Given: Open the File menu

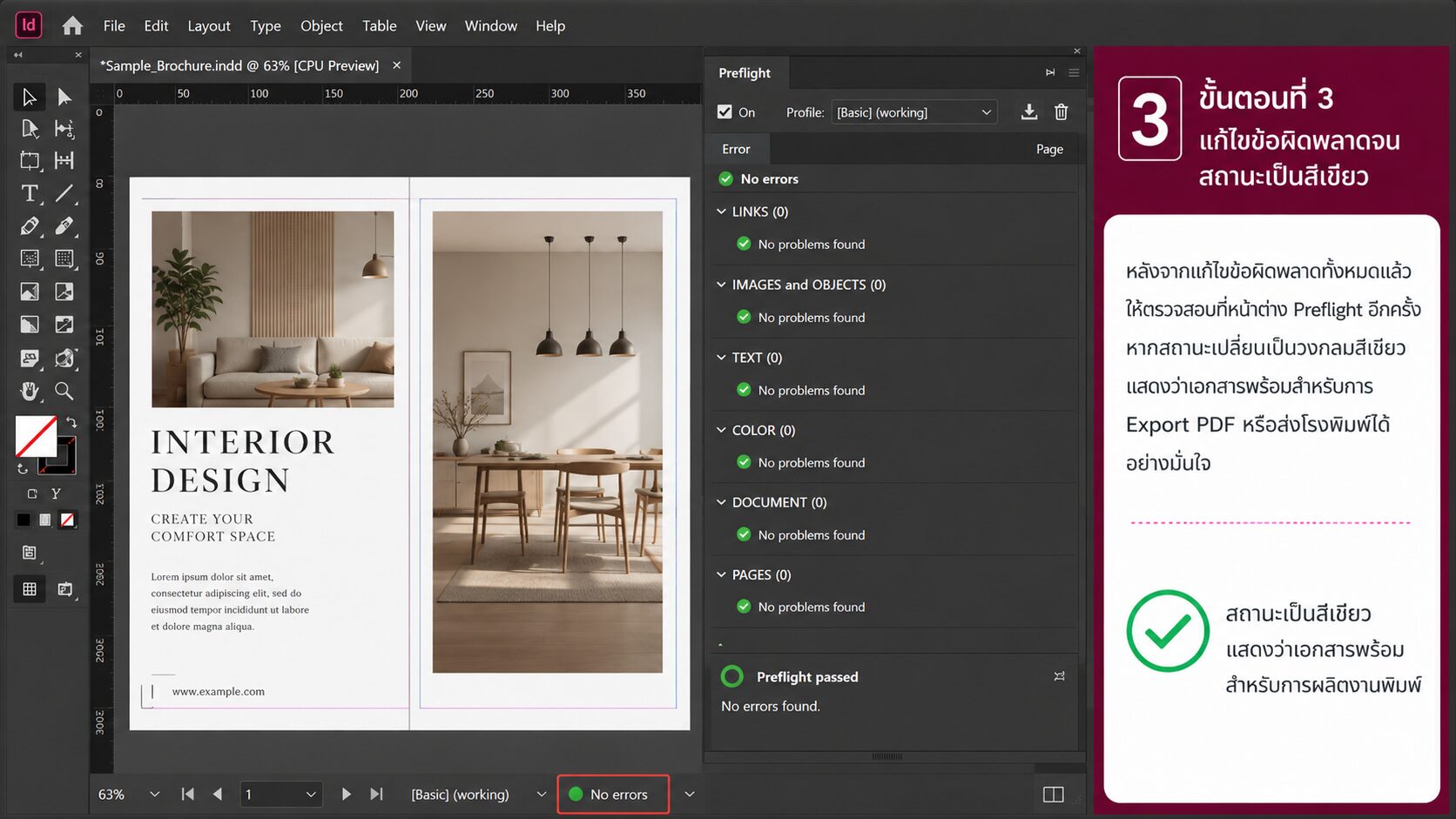Looking at the screenshot, I should 114,26.
